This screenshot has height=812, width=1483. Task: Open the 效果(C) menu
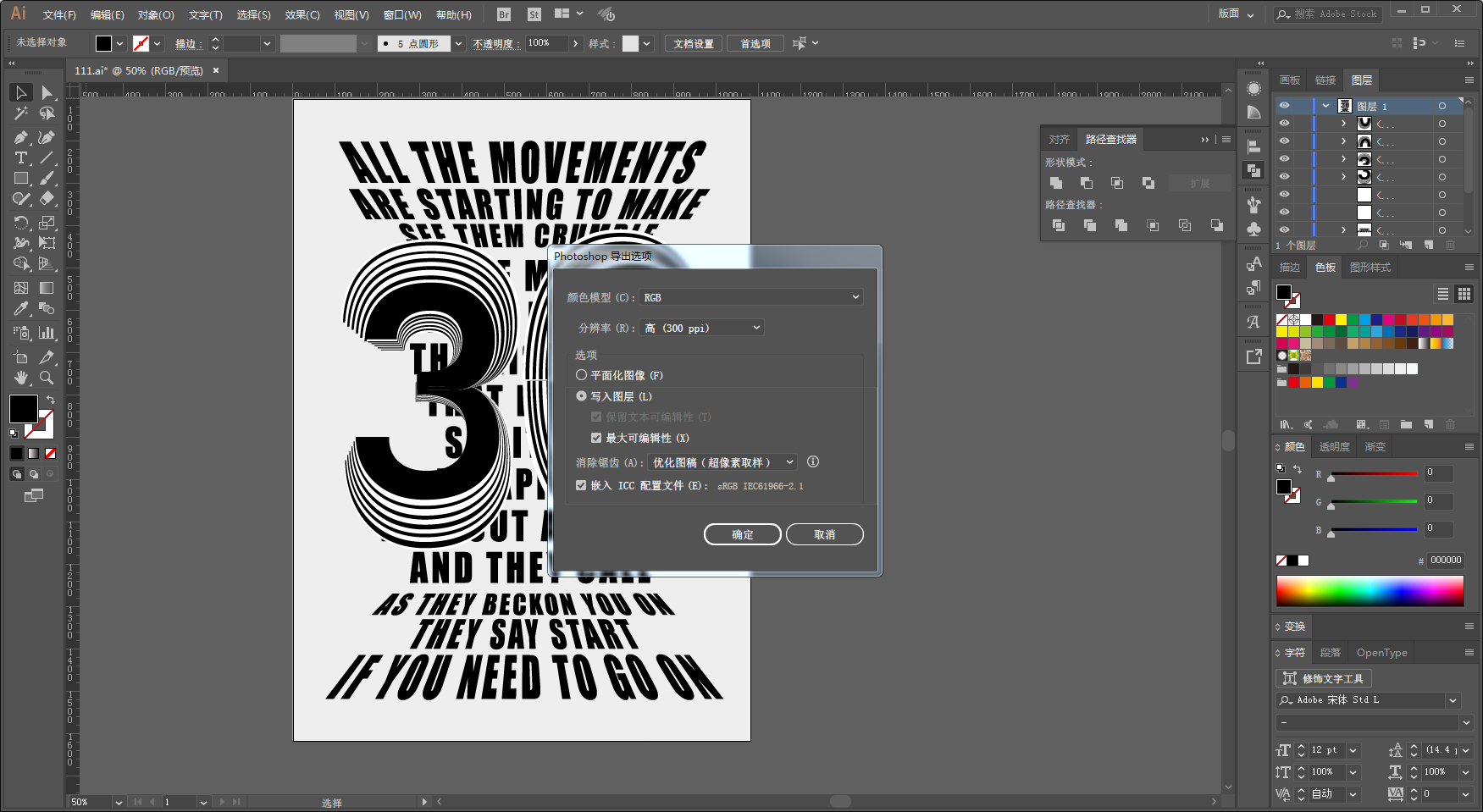pos(302,14)
